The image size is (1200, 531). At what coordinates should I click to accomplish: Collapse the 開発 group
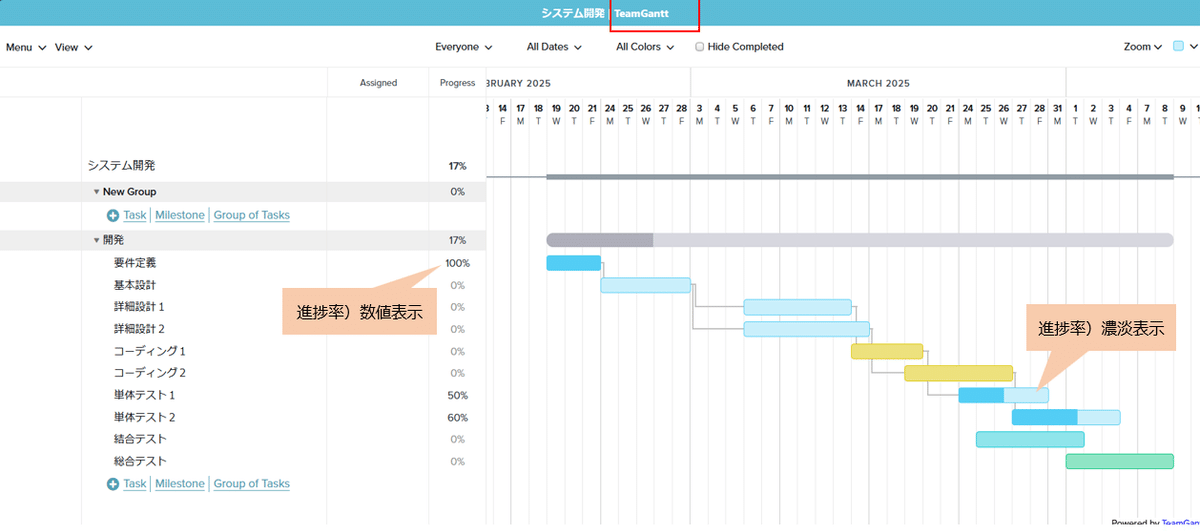97,240
